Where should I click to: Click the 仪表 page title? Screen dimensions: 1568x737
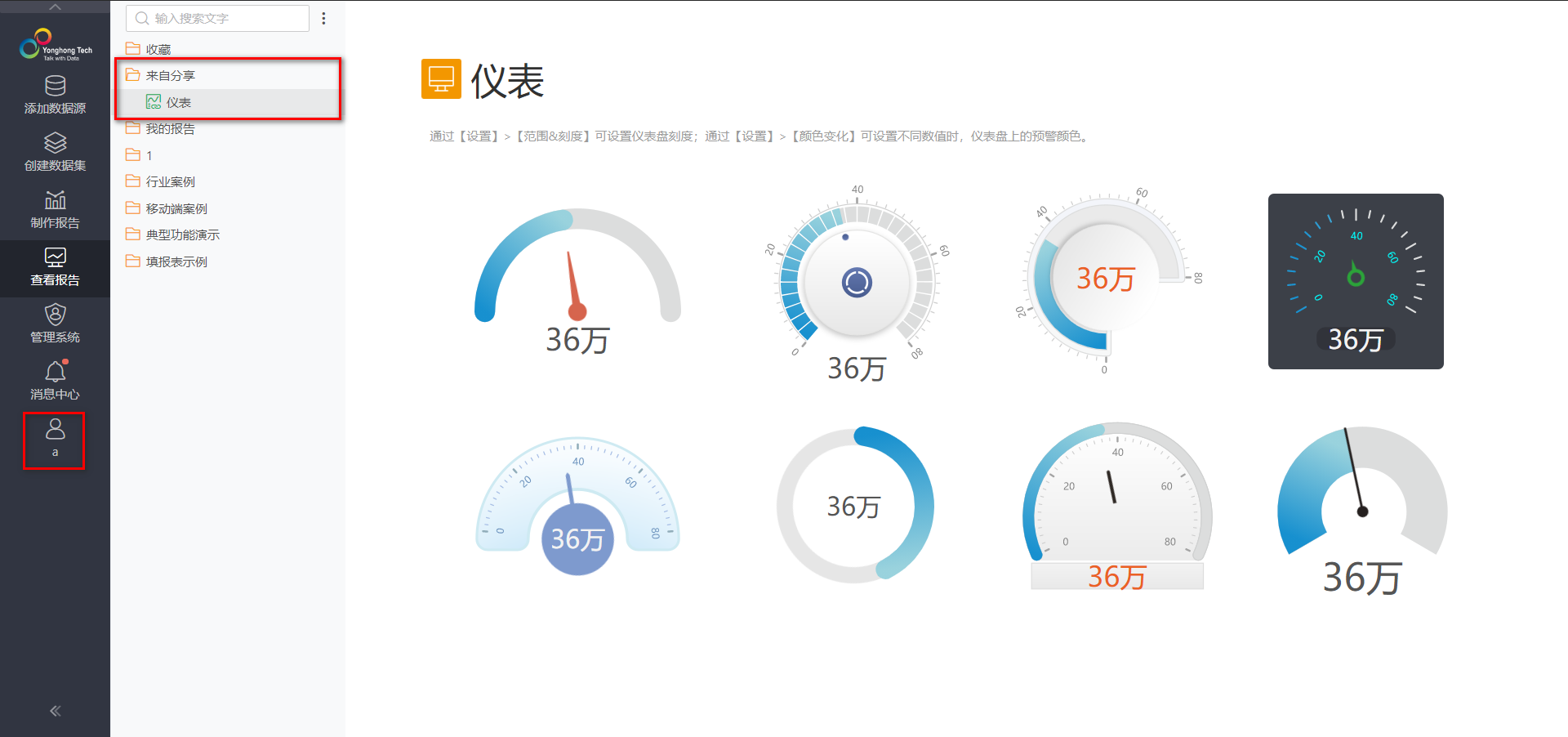click(507, 81)
